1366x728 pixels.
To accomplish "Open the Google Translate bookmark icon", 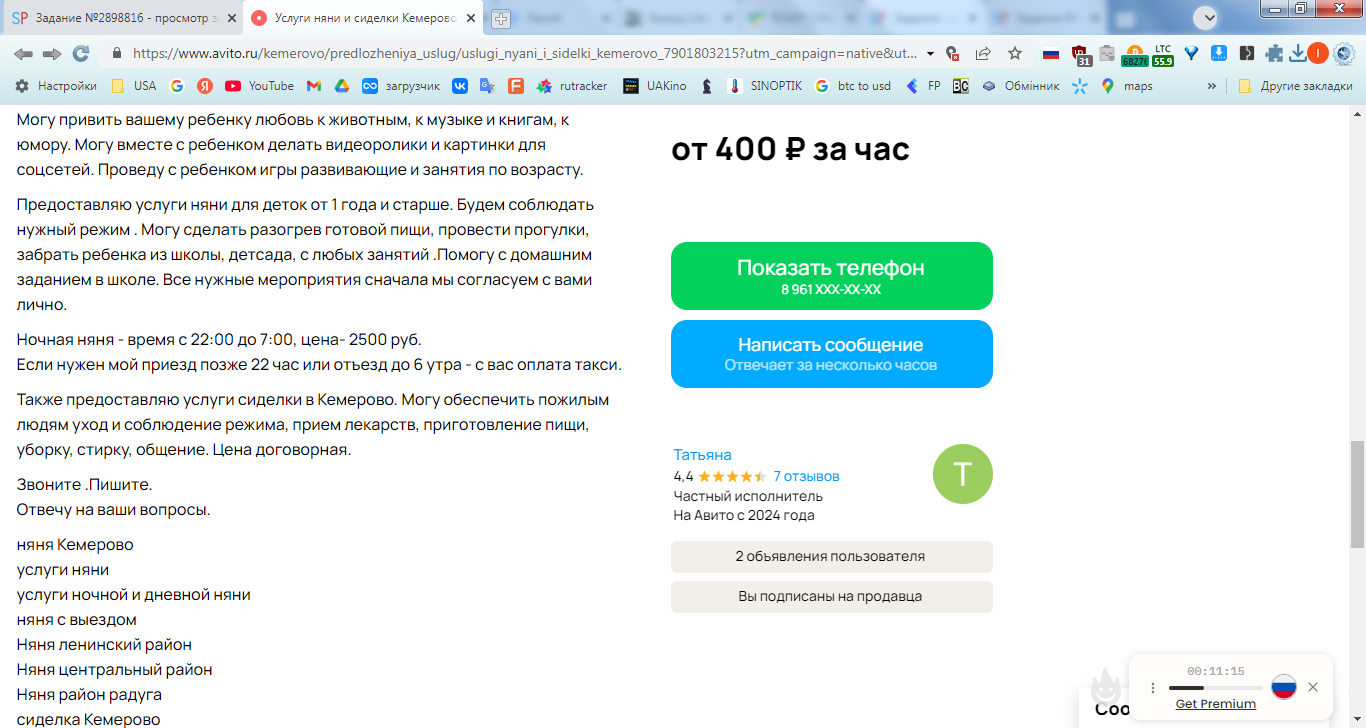I will (x=487, y=86).
